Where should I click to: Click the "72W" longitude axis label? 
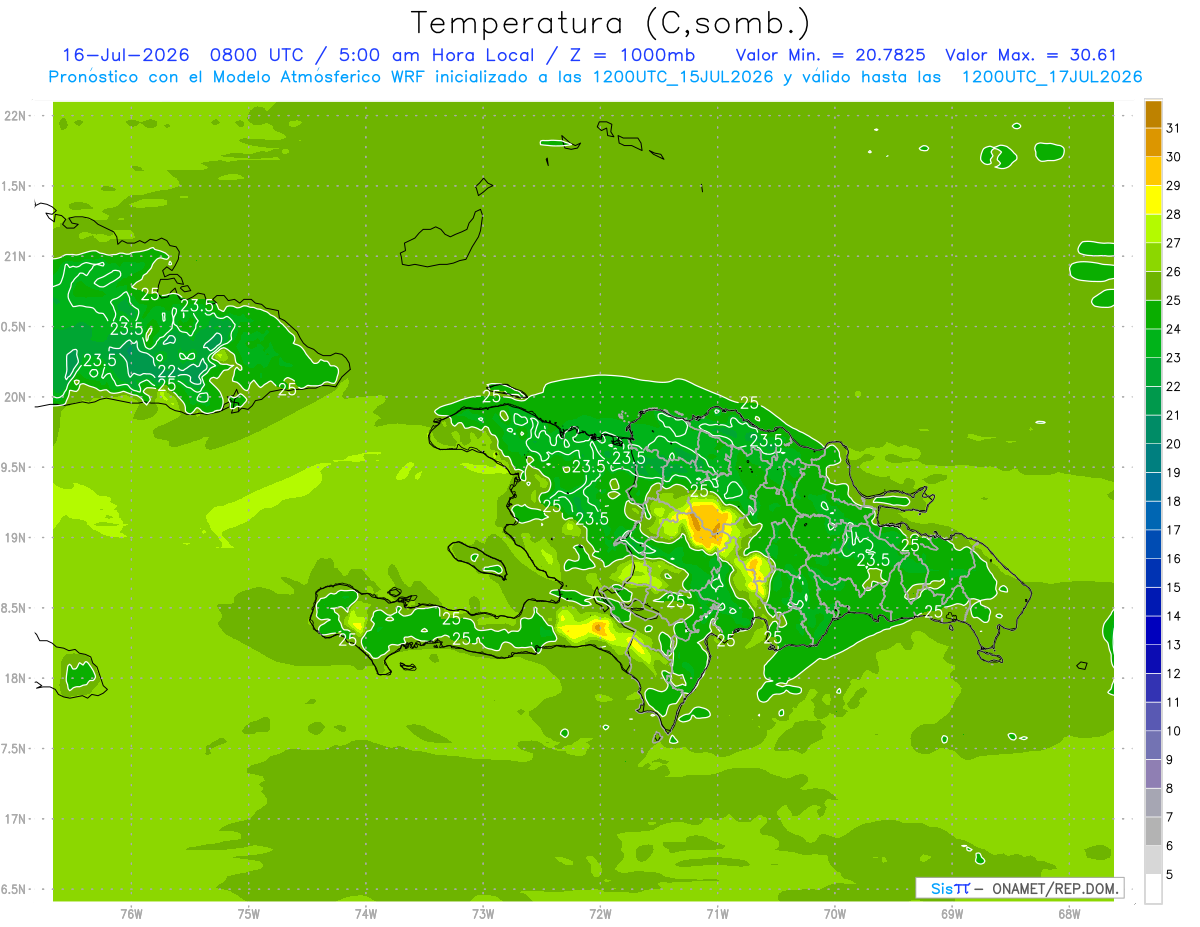tap(601, 914)
